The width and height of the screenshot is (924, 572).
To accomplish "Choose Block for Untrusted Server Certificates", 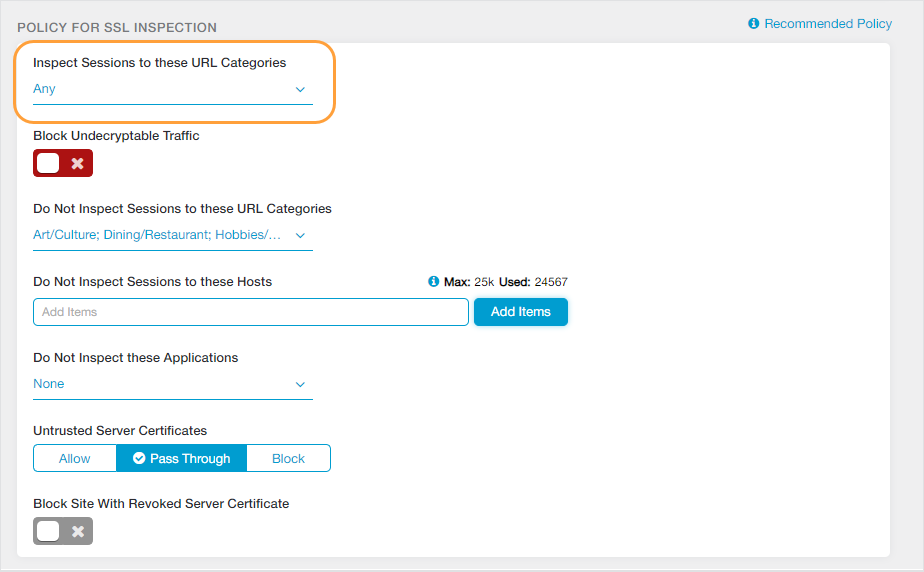I will pyautogui.click(x=288, y=458).
